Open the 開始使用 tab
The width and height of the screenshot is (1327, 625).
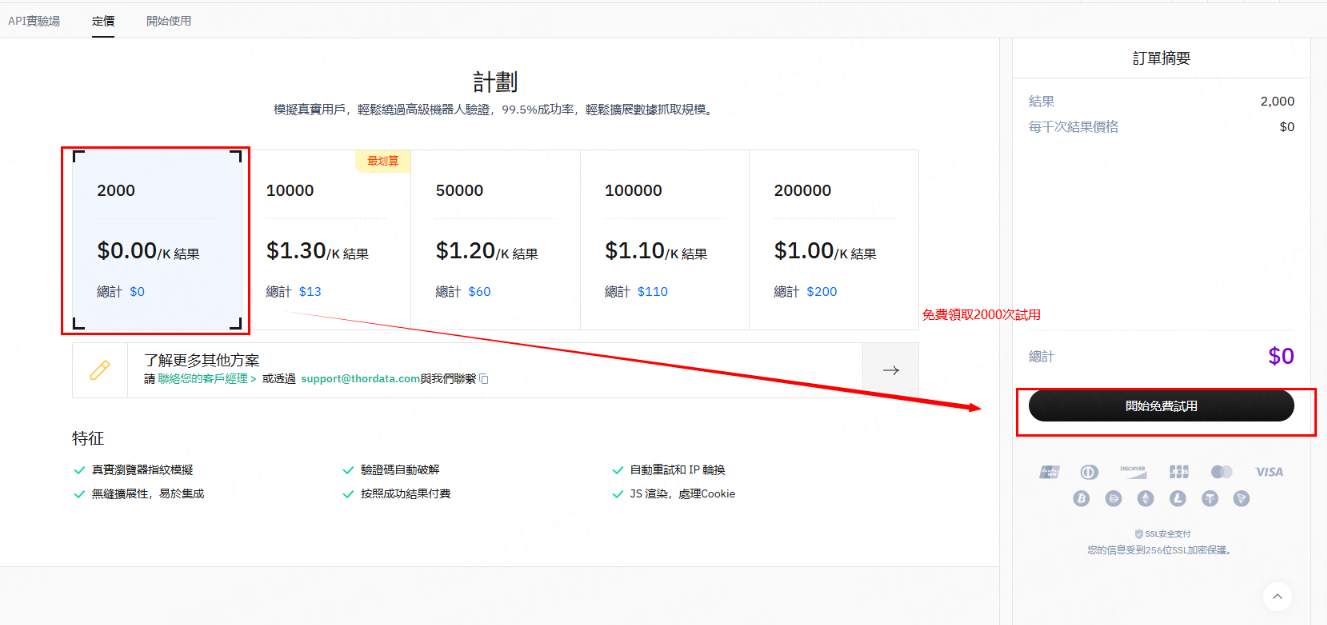[x=168, y=21]
